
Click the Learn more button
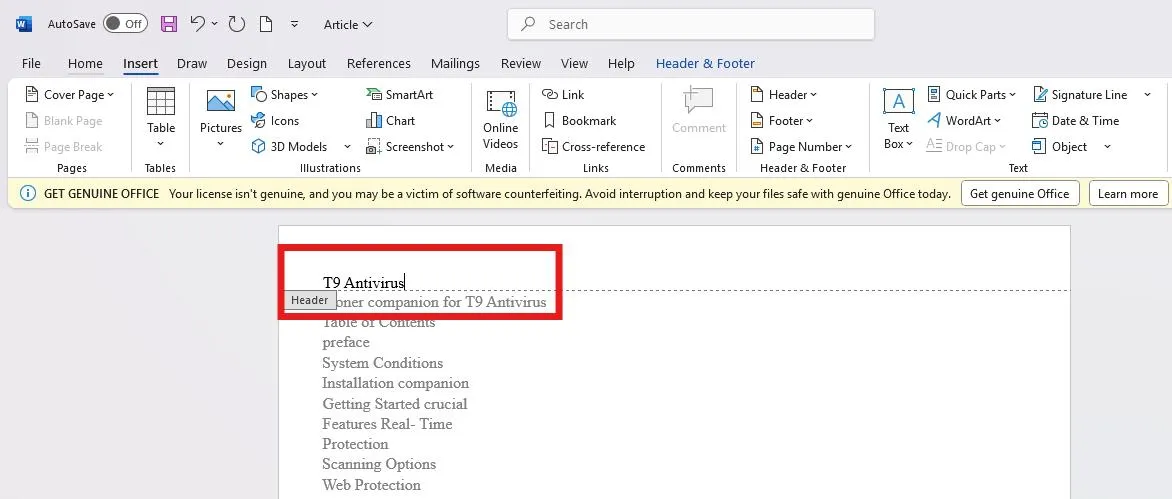coord(1127,193)
